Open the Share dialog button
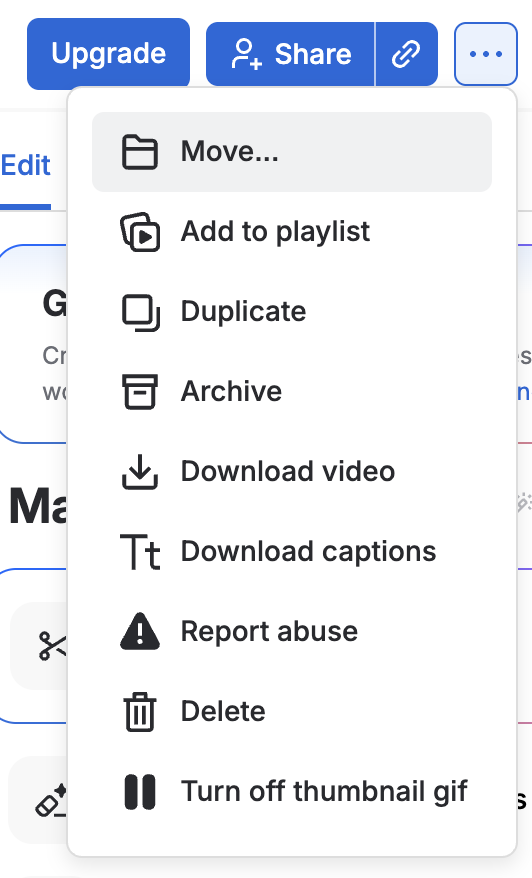 click(290, 54)
